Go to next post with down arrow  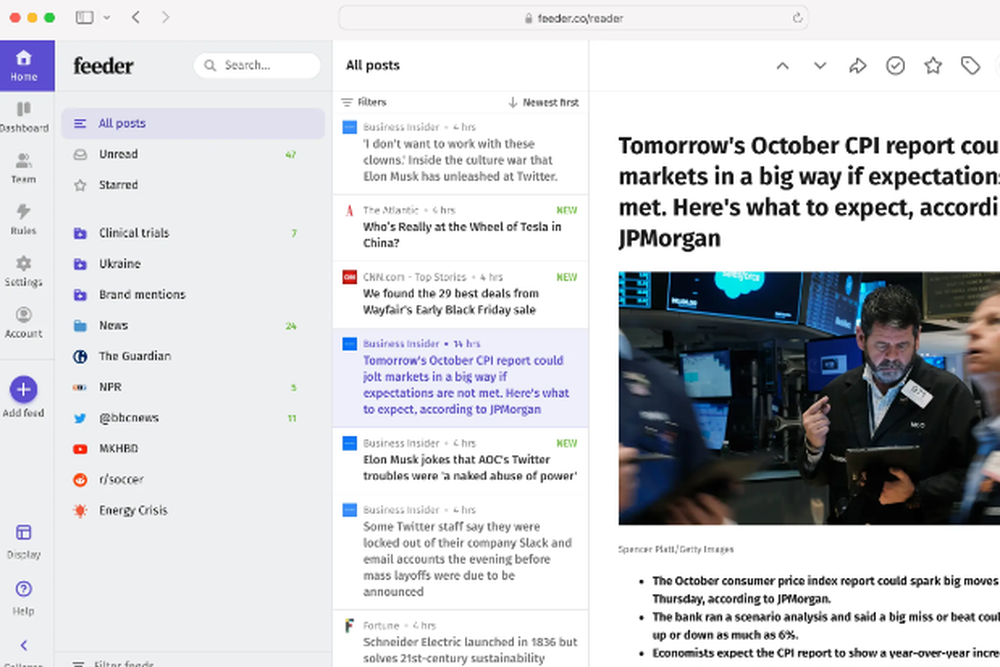point(820,66)
